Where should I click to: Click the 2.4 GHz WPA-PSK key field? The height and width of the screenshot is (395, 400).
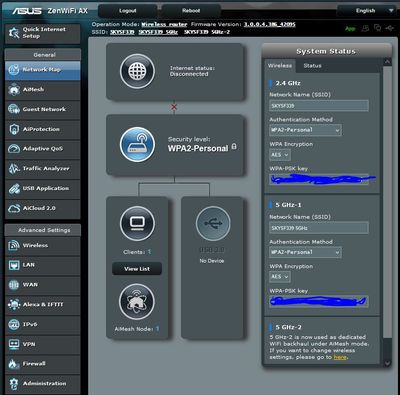(319, 180)
